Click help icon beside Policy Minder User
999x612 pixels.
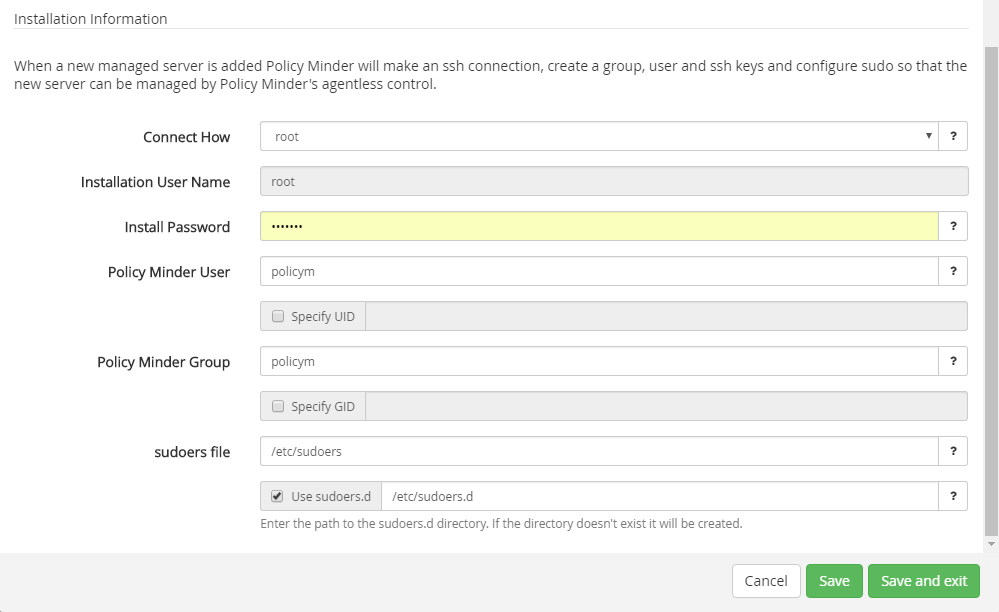tap(953, 271)
